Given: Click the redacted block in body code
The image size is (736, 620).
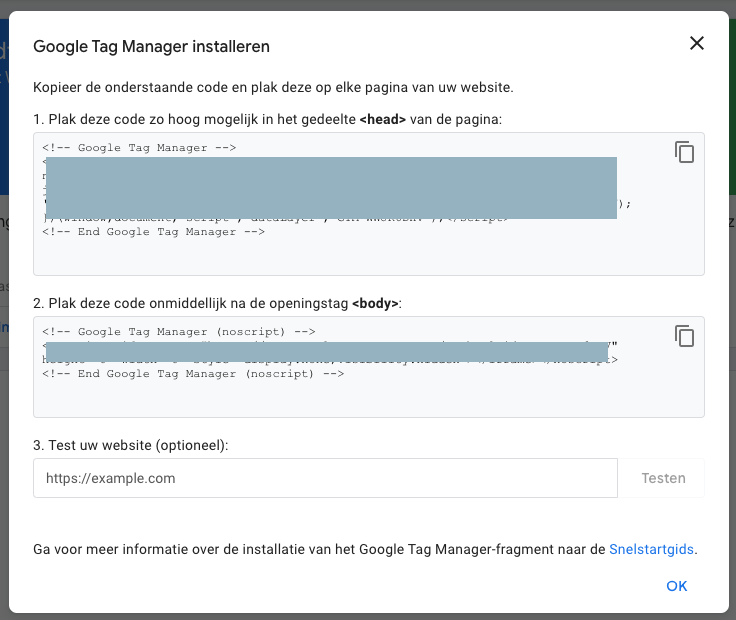Looking at the screenshot, I should [x=330, y=350].
